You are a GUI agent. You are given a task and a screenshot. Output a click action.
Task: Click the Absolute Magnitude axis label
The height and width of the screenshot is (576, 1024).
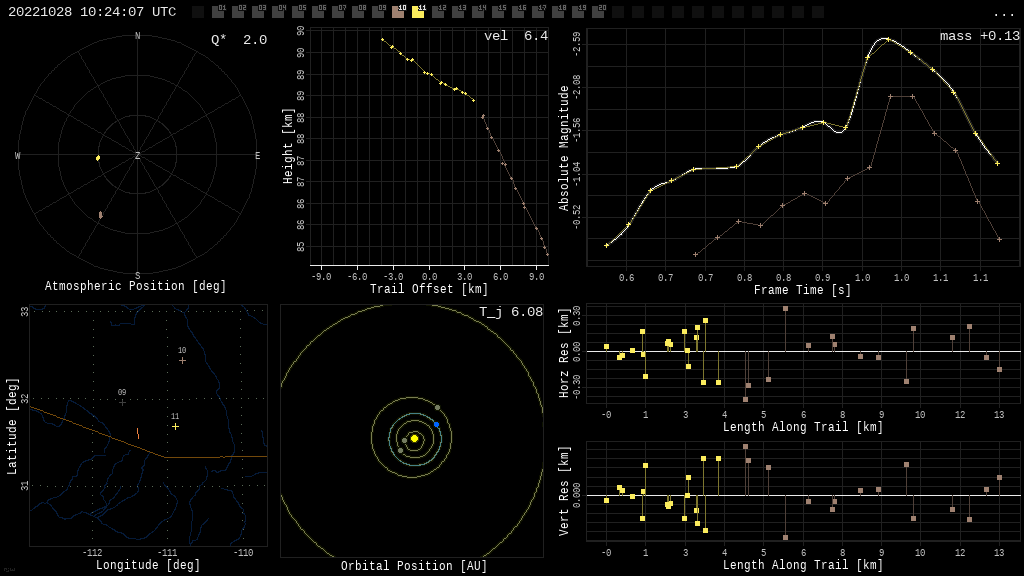coord(564,148)
